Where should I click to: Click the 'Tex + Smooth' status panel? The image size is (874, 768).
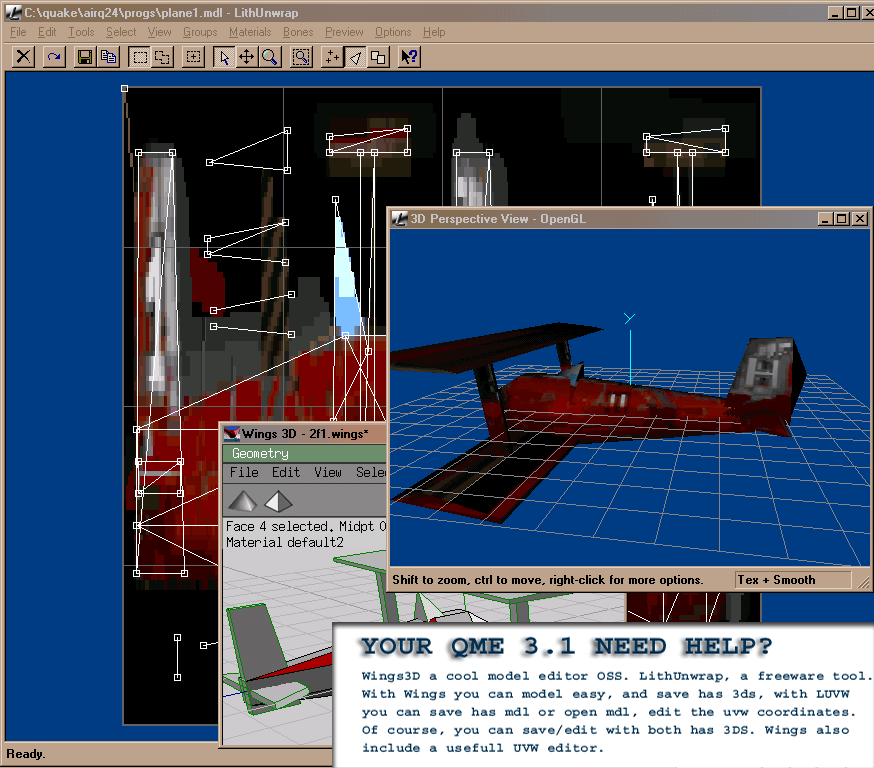(x=793, y=580)
